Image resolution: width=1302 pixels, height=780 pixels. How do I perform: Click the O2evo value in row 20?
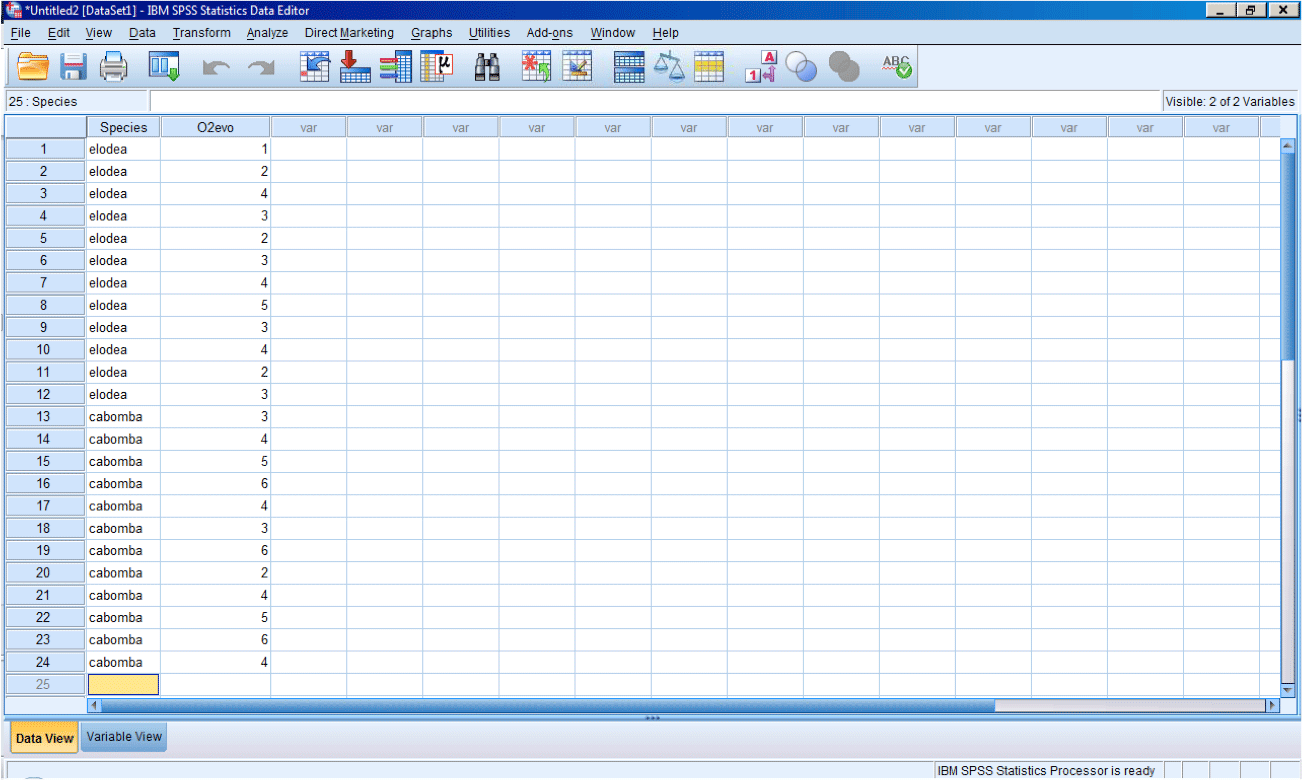215,573
